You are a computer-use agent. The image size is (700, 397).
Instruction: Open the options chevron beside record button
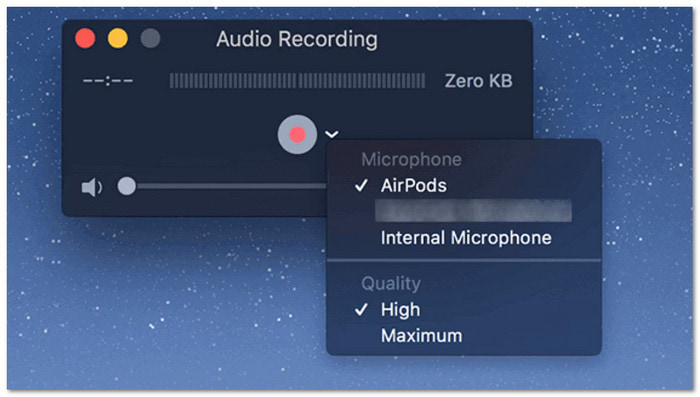click(x=332, y=134)
